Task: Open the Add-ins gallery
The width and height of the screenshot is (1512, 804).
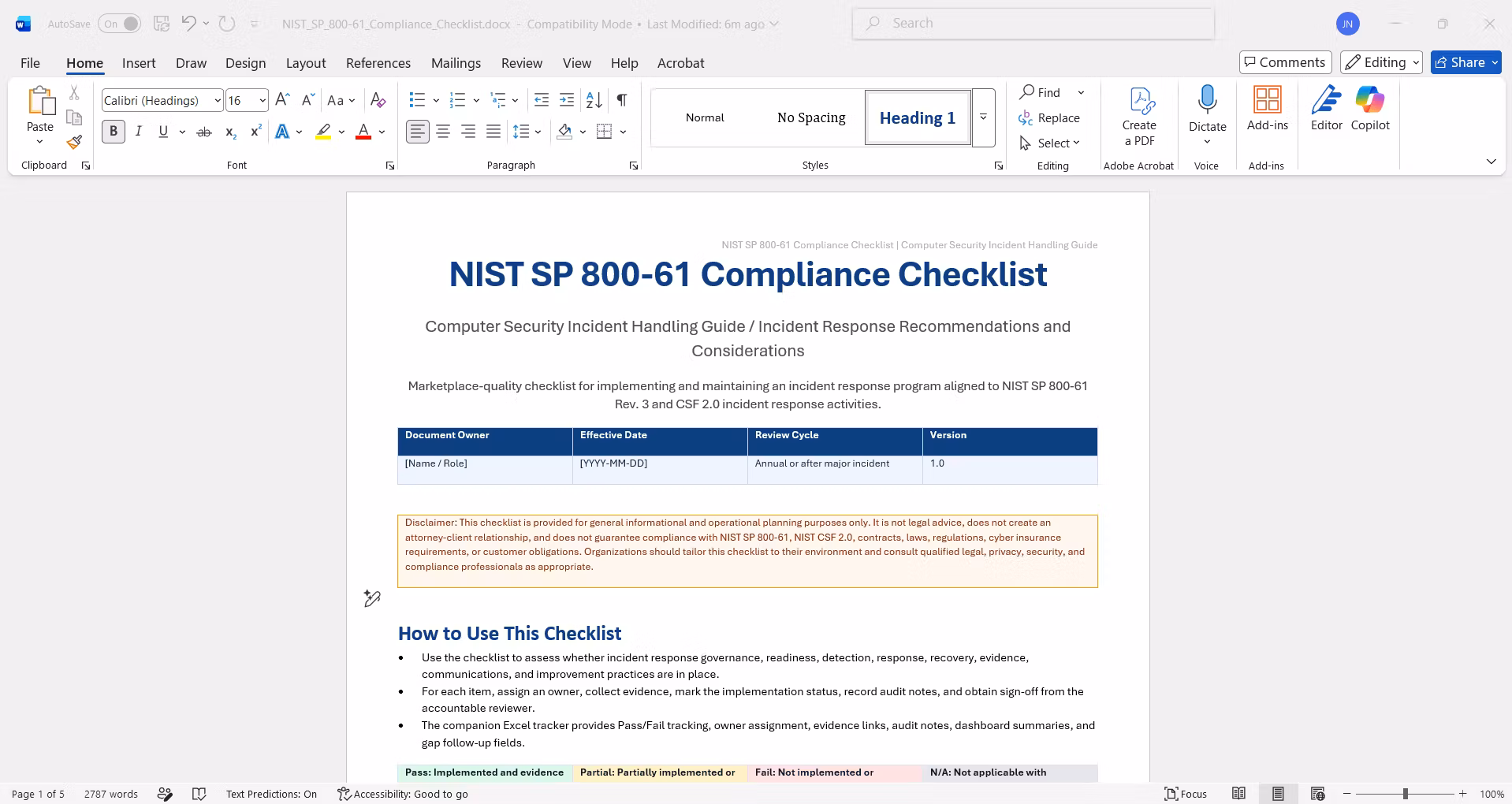Action: point(1268,109)
